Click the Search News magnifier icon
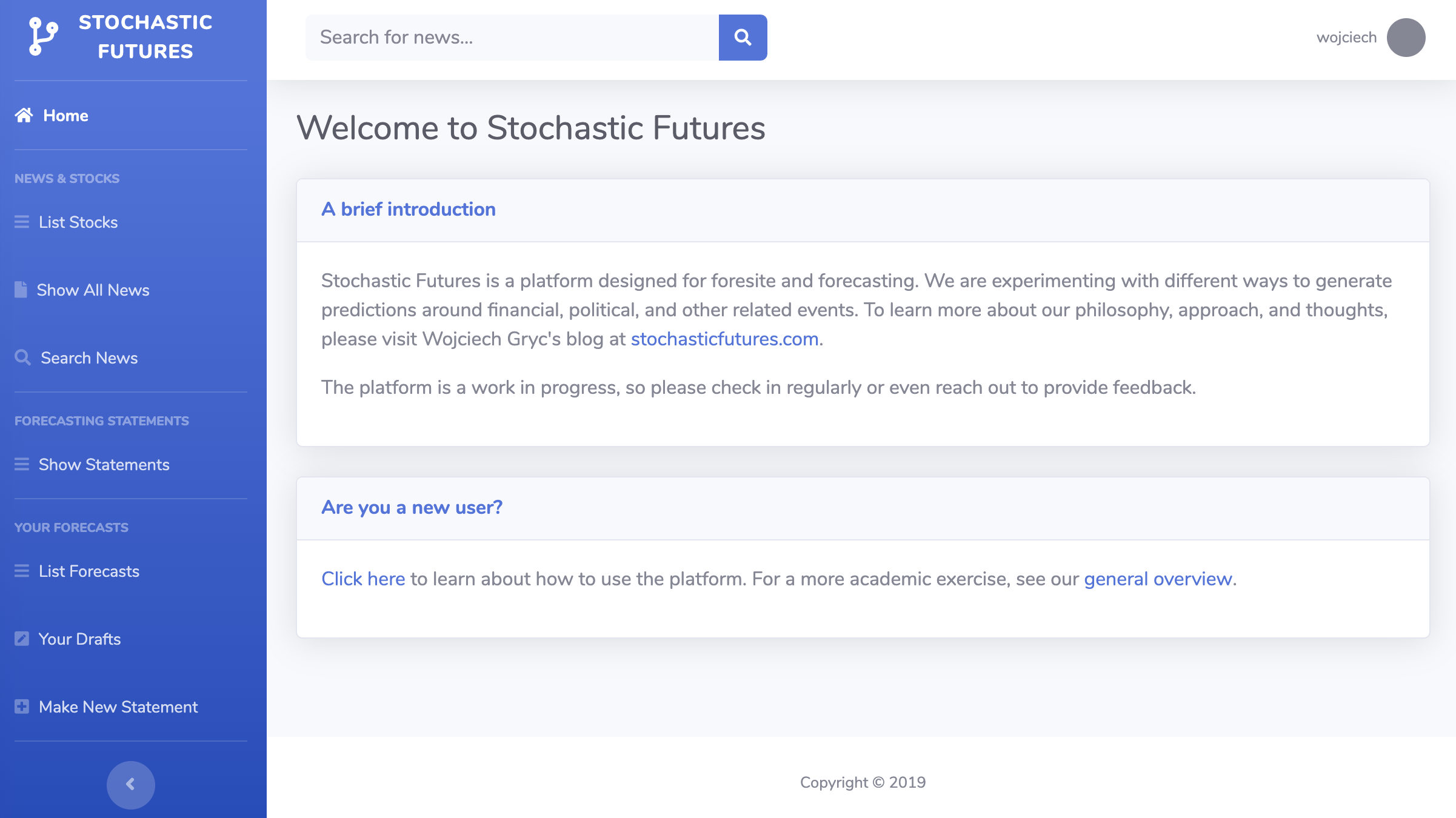 tap(22, 357)
